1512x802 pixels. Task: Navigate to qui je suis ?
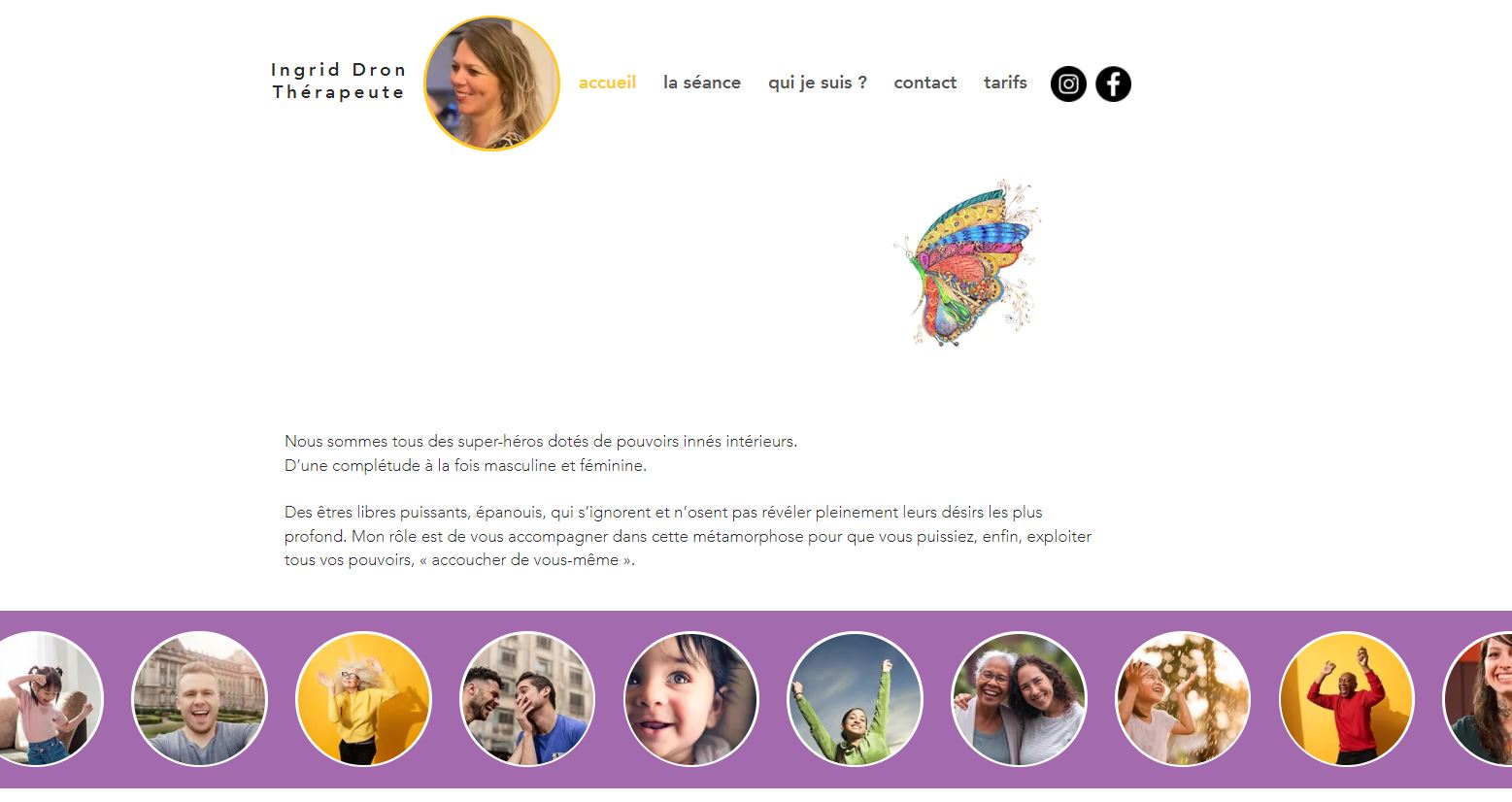click(818, 83)
